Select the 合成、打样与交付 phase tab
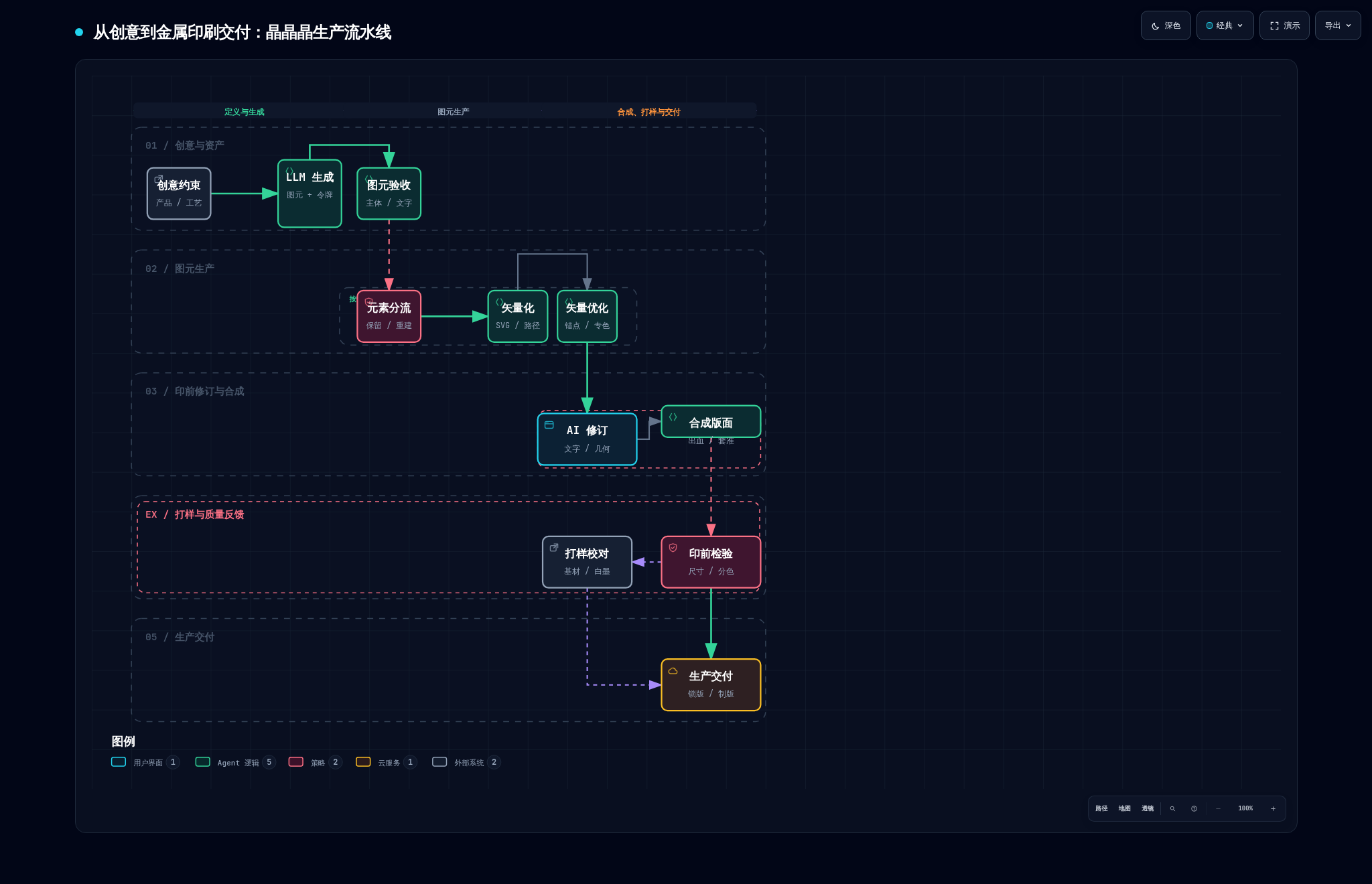This screenshot has height=884, width=1372. [648, 112]
